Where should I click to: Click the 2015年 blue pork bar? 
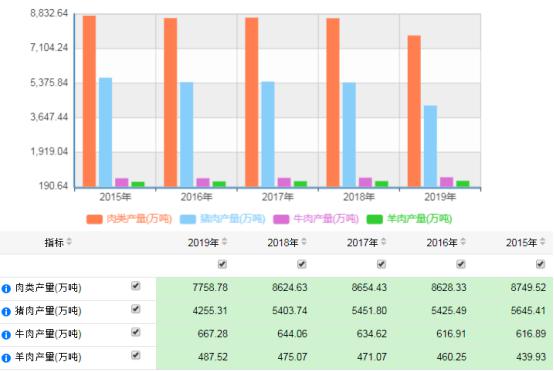(x=105, y=132)
